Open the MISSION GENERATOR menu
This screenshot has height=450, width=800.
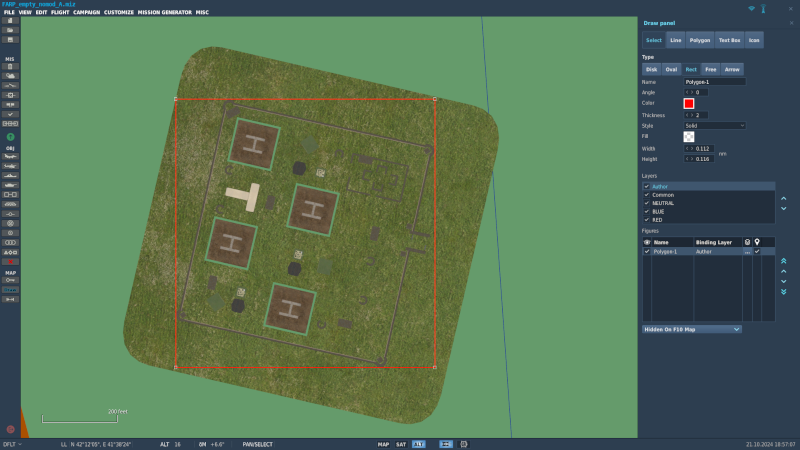(164, 13)
